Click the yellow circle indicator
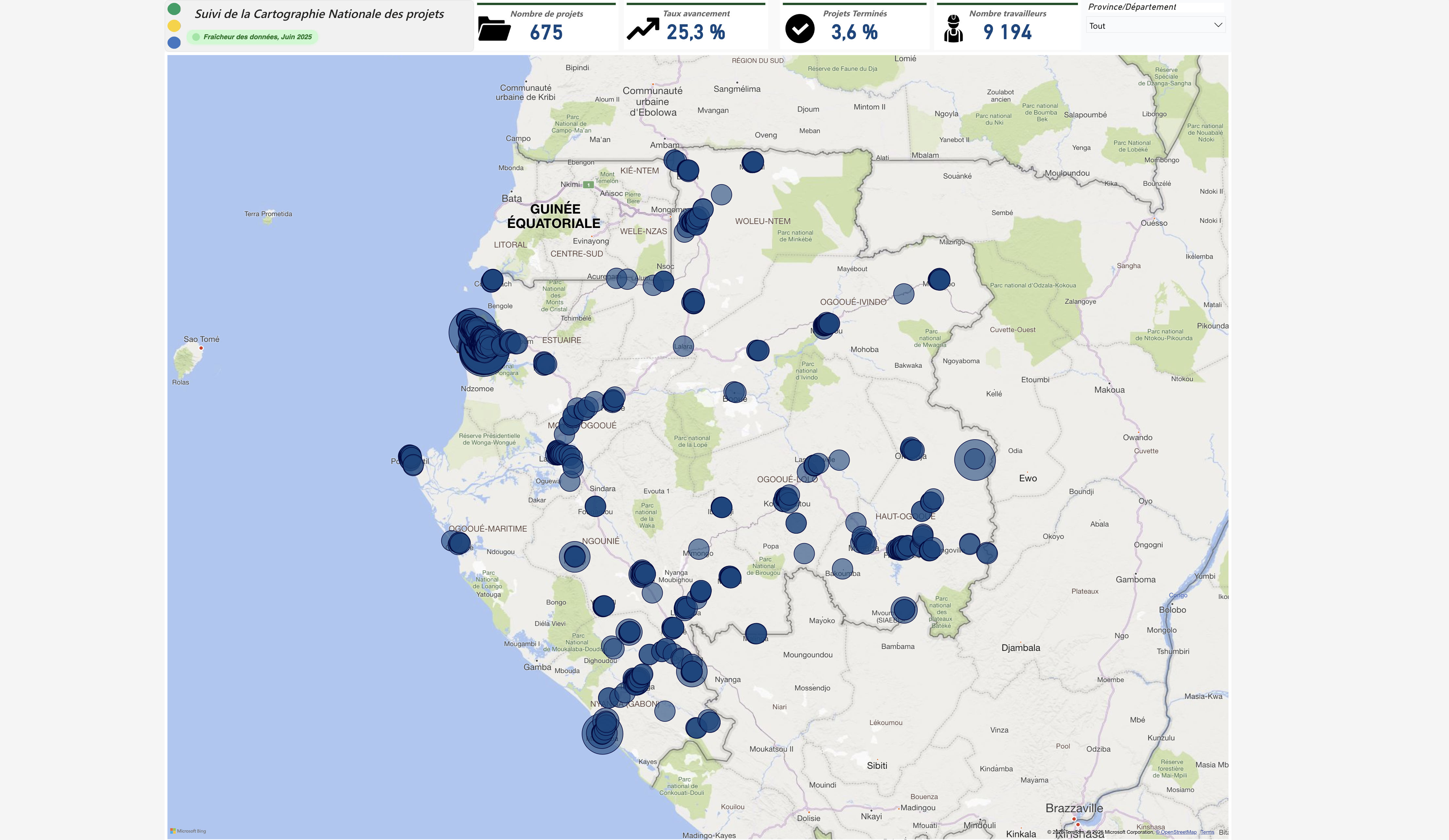The width and height of the screenshot is (1449, 840). 174,26
